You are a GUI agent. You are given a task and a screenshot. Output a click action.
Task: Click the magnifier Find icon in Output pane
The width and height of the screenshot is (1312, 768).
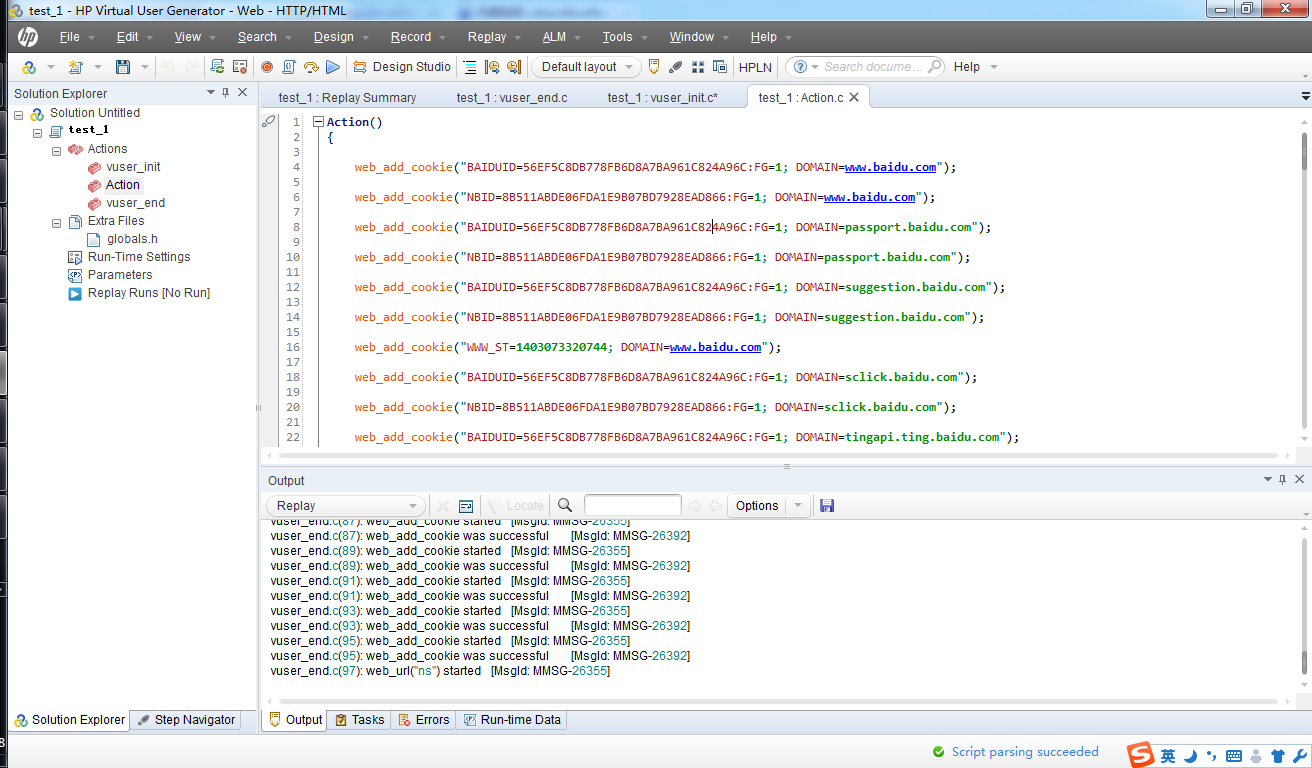click(565, 506)
